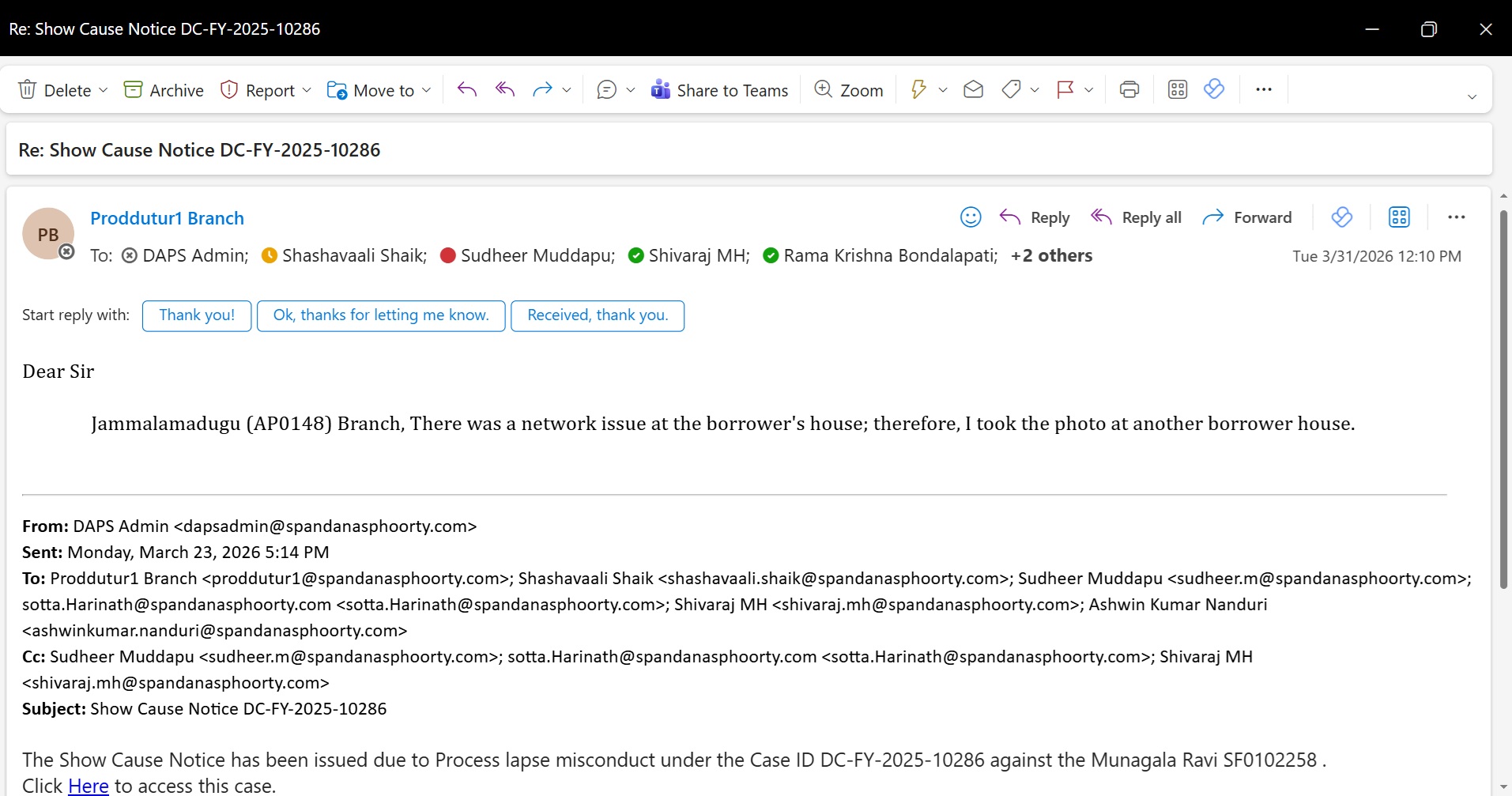Image resolution: width=1512 pixels, height=796 pixels.
Task: Select "Received, thank you." suggested reply
Action: (x=598, y=315)
